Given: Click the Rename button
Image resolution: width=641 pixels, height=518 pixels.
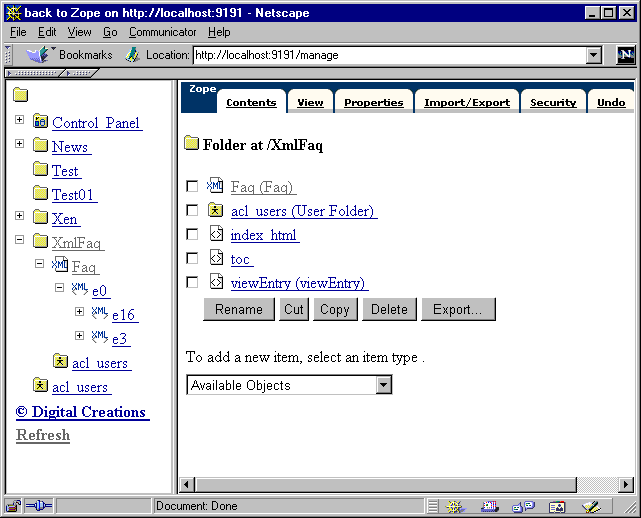Looking at the screenshot, I should (x=239, y=309).
